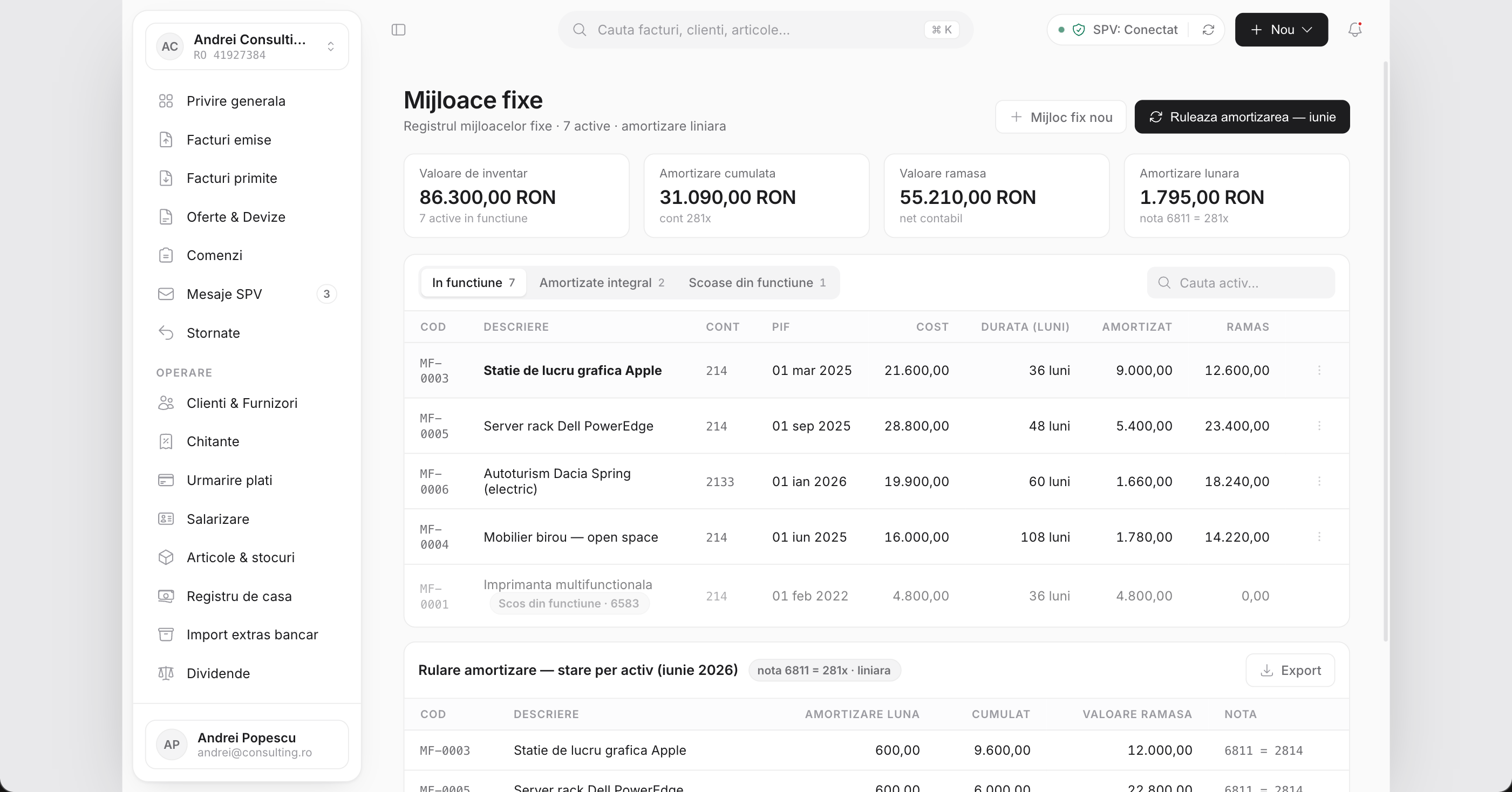The image size is (1512, 792).
Task: Open row menu for Statie de lucru grafica Apple
Action: (x=1319, y=370)
